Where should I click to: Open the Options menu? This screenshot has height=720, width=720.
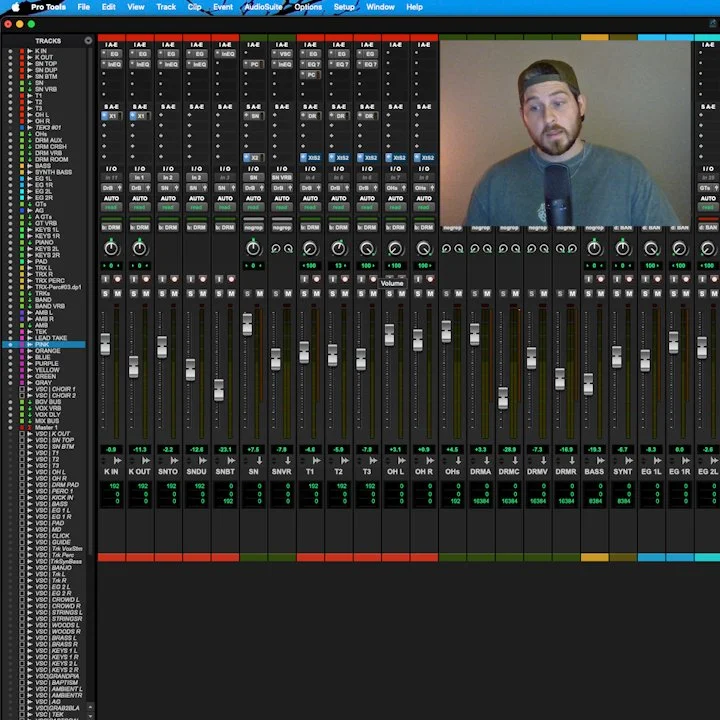click(308, 7)
